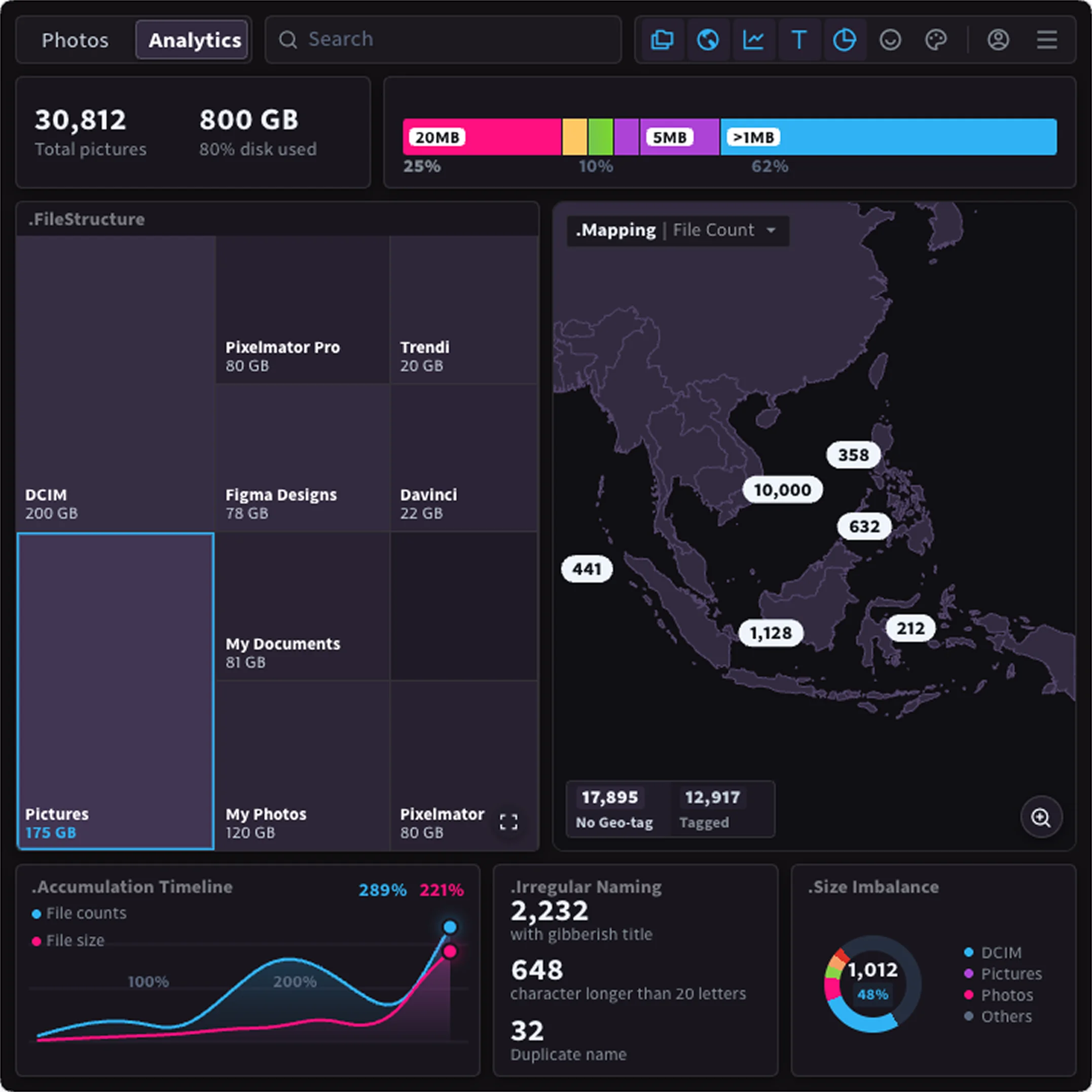The image size is (1092, 1092).
Task: Toggle the File size legend item
Action: pyautogui.click(x=68, y=940)
